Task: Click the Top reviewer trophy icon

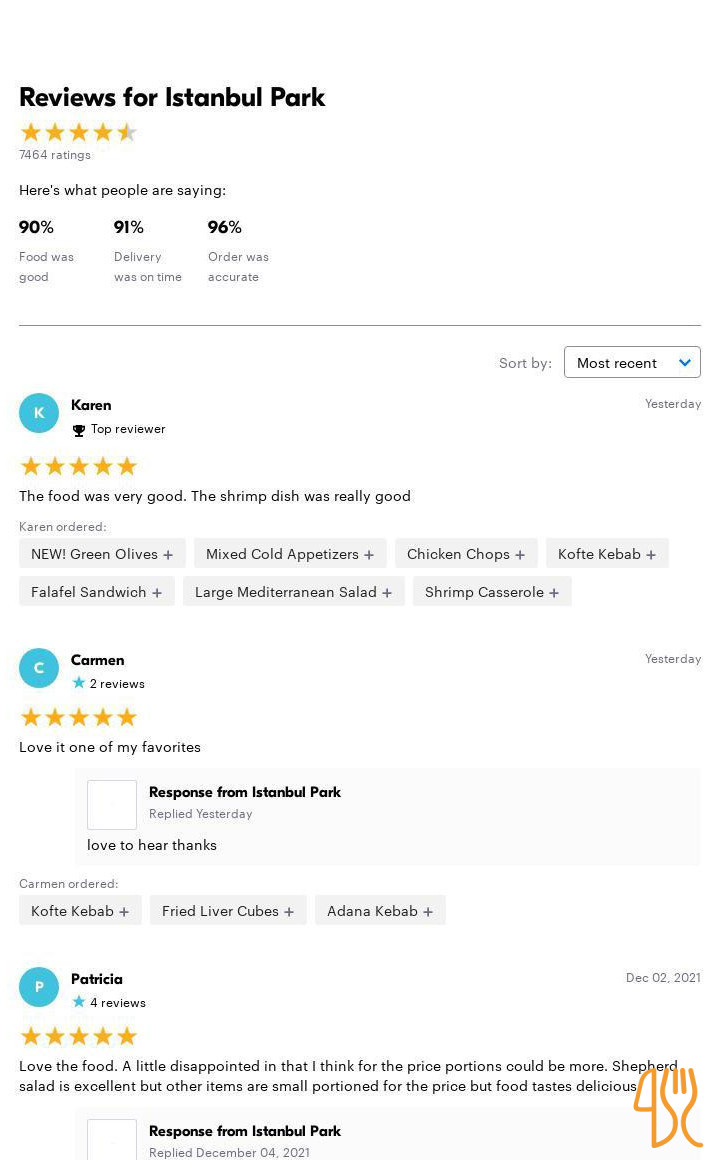Action: [x=79, y=431]
